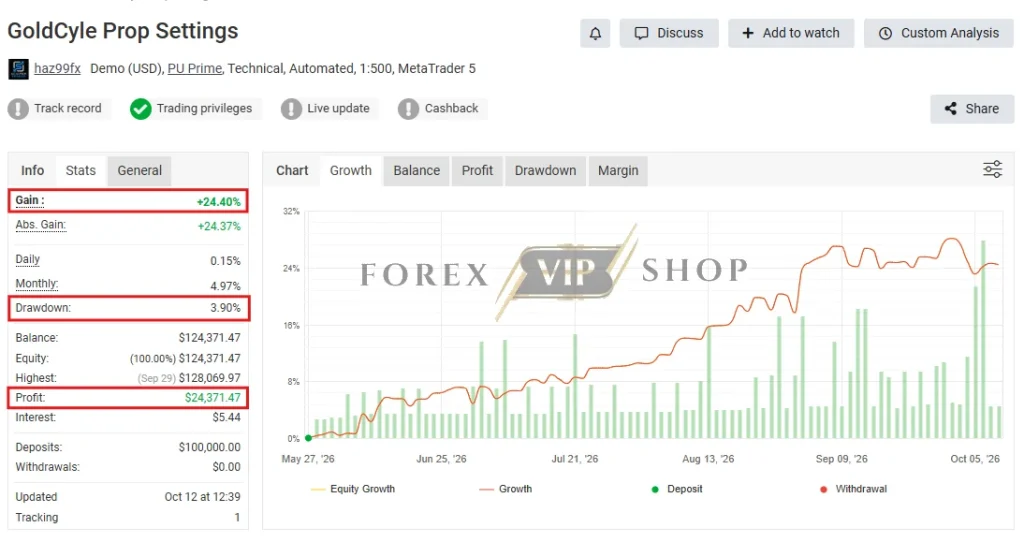The height and width of the screenshot is (542, 1024).
Task: Switch to the Margin chart tab
Action: coord(618,170)
